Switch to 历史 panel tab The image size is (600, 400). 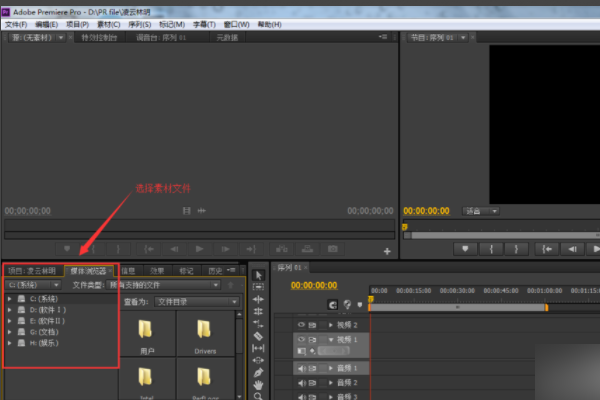[215, 271]
